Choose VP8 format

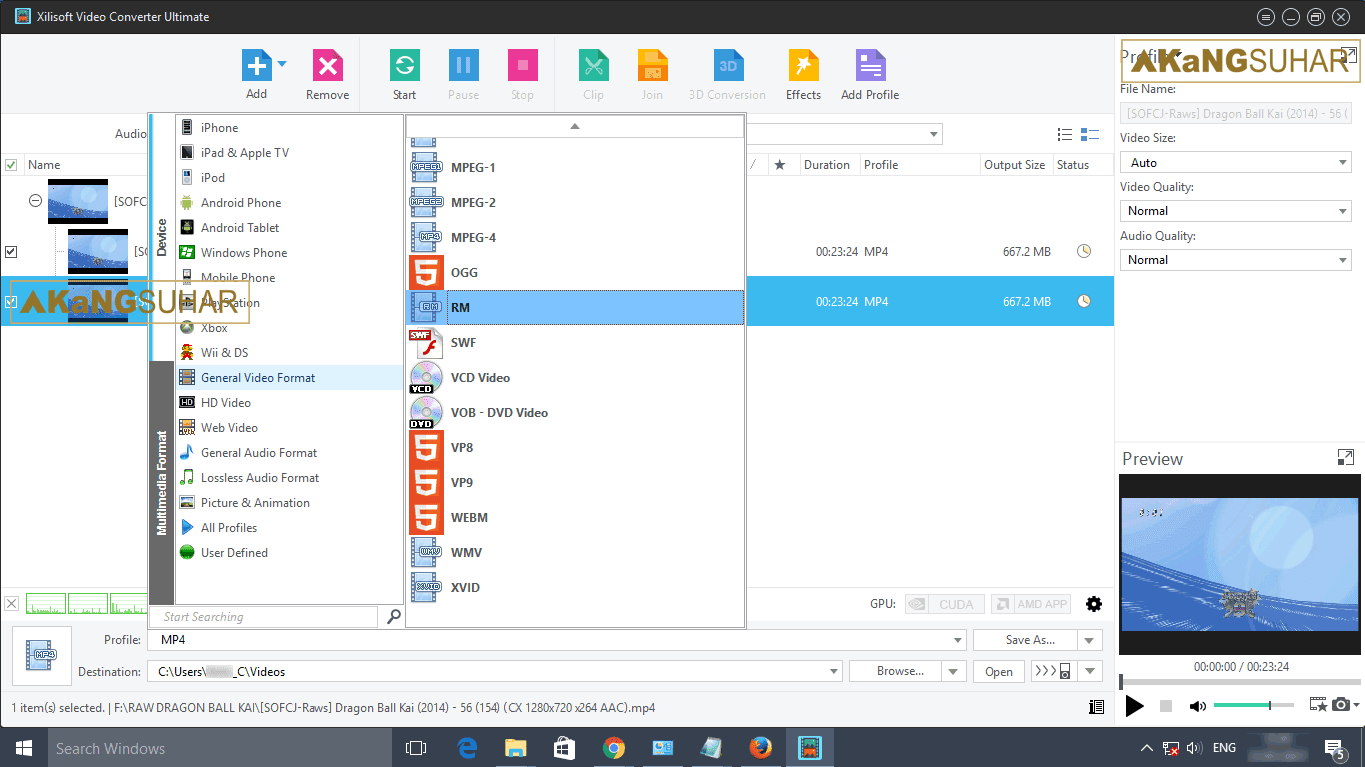[x=575, y=448]
